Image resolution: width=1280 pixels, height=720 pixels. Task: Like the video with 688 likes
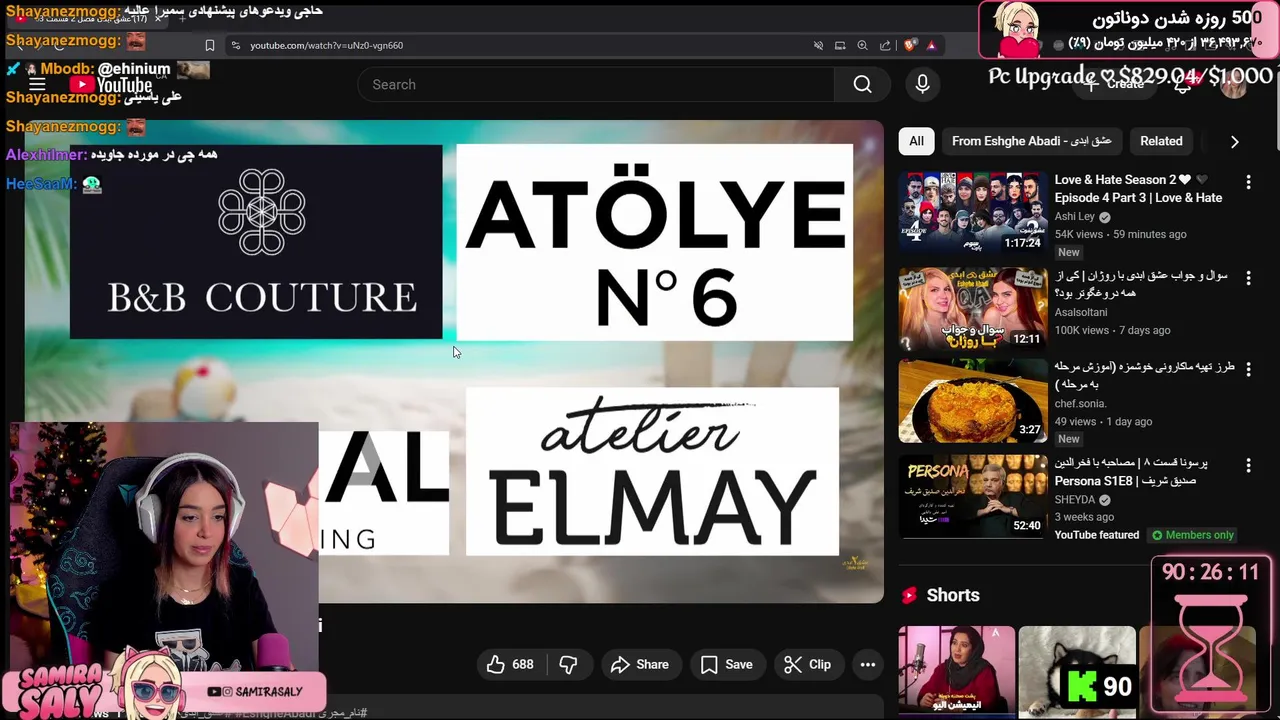point(510,664)
